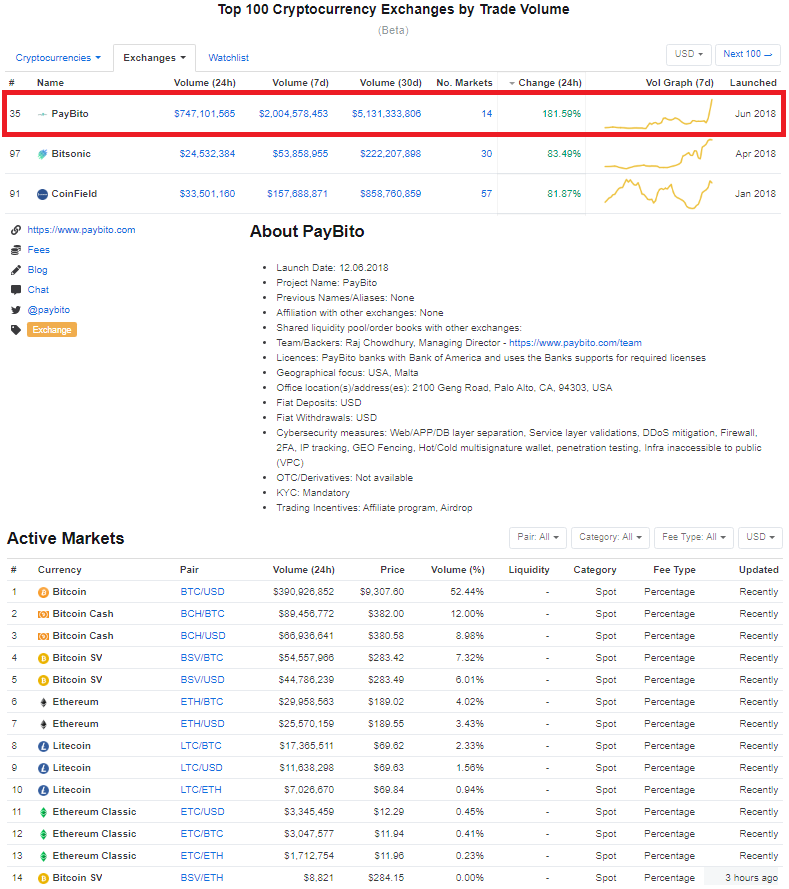Click the Bitcoin SV icon in BSV/ETH row
The height and width of the screenshot is (889, 789).
tap(43, 878)
